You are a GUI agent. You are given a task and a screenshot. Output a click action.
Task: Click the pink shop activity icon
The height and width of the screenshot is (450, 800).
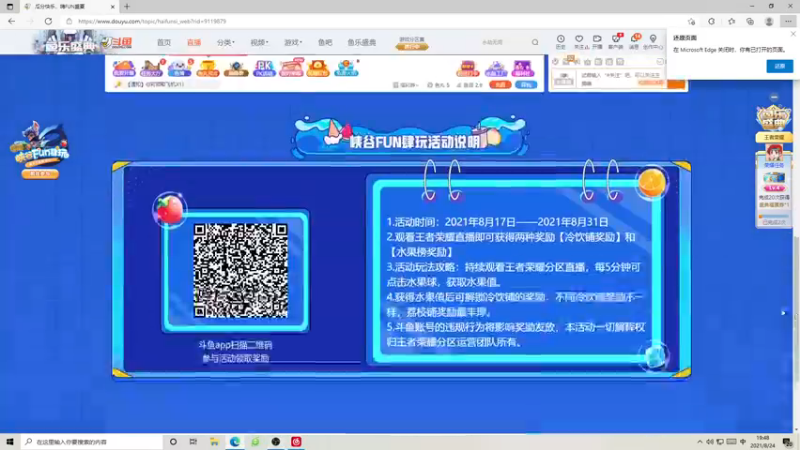(x=291, y=68)
